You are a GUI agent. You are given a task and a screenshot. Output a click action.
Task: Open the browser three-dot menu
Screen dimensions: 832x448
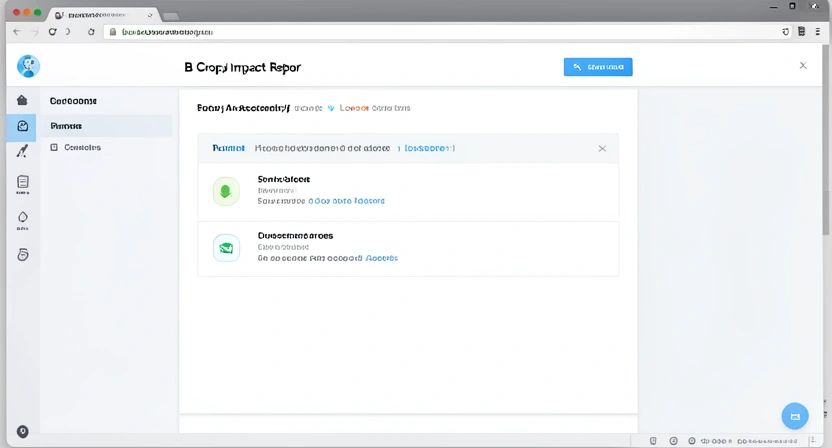818,32
